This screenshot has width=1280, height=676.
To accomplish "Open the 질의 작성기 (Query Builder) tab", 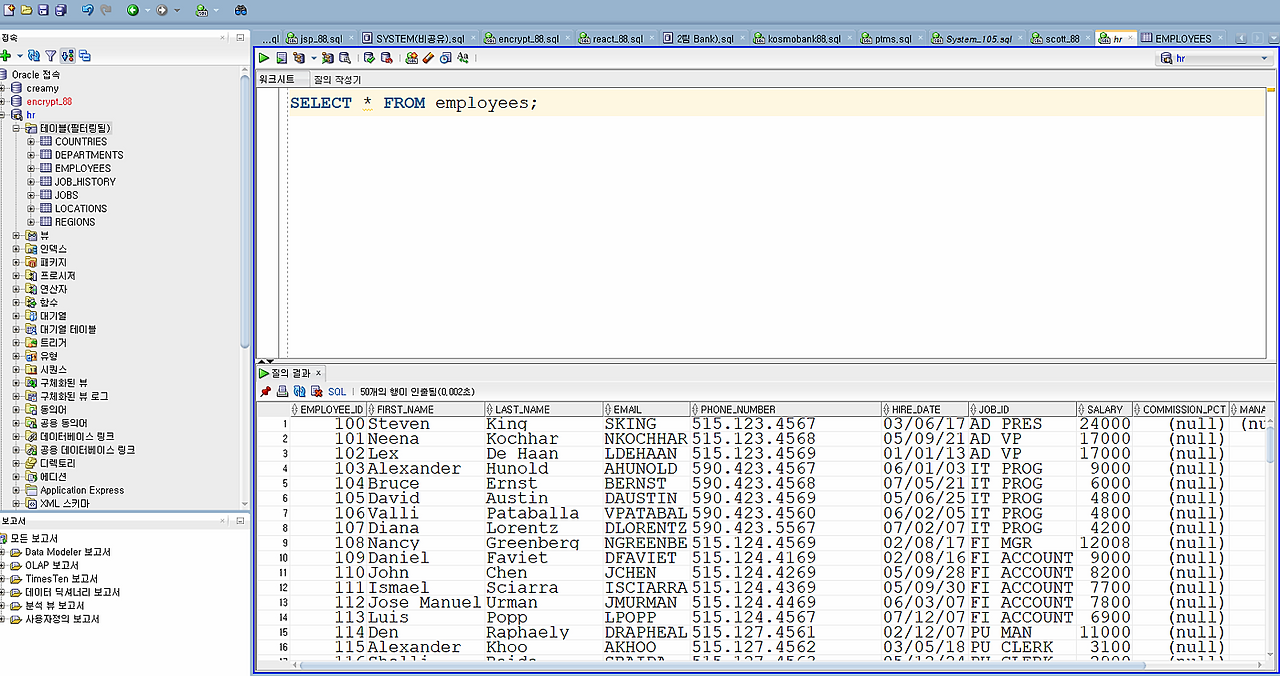I will coord(338,79).
